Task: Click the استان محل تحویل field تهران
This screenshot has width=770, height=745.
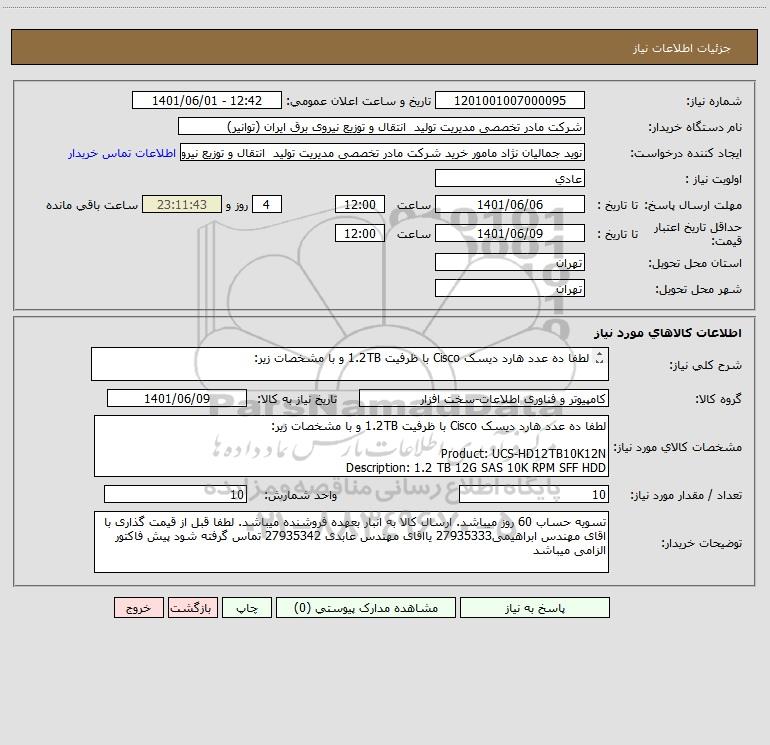Action: coord(510,263)
